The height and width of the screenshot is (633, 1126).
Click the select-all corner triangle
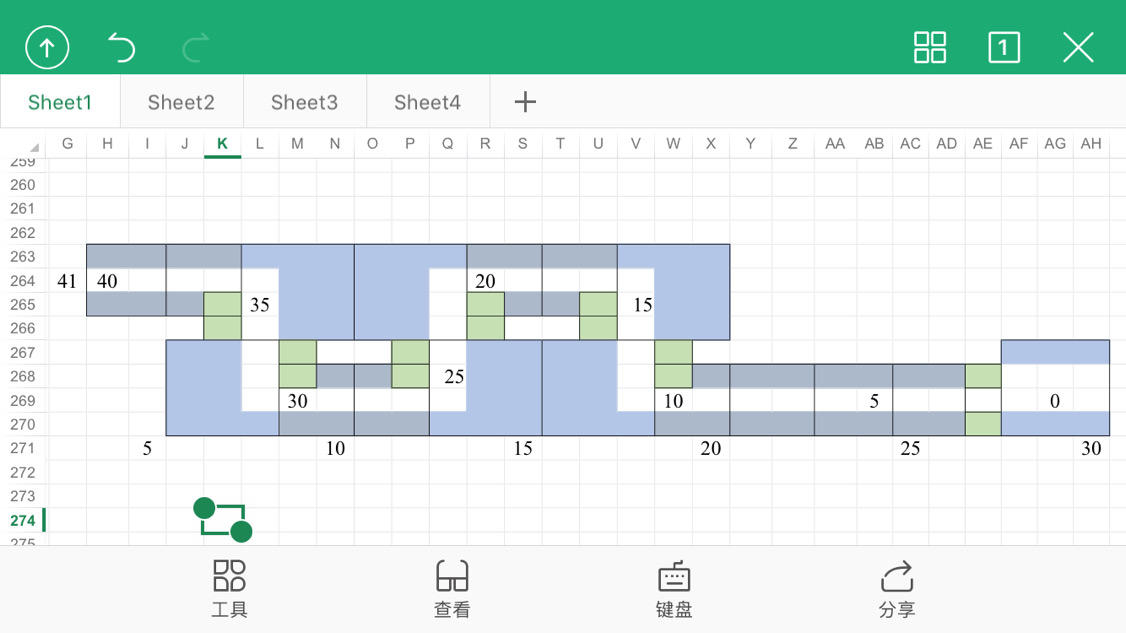tap(33, 147)
